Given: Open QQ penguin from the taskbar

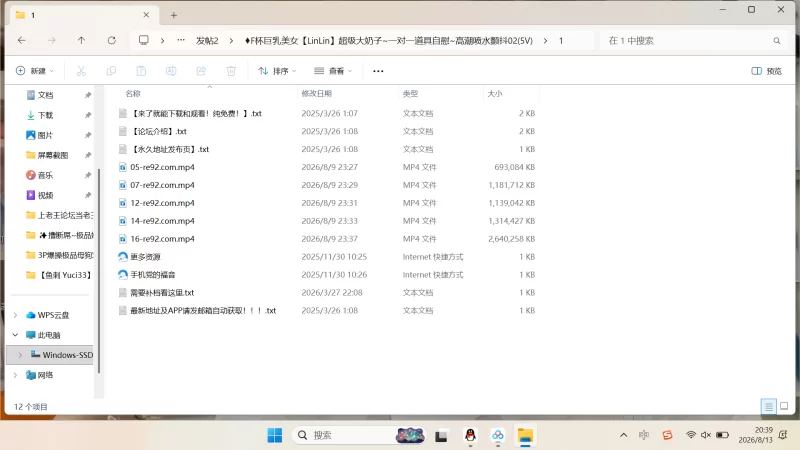Looking at the screenshot, I should click(470, 435).
